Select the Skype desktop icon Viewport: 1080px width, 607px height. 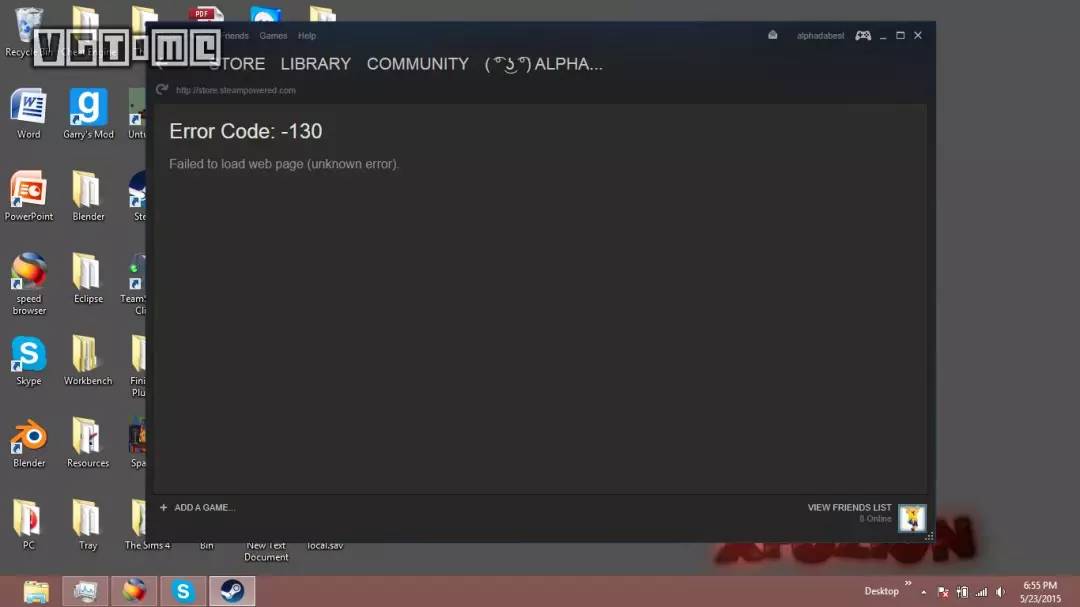pyautogui.click(x=28, y=360)
